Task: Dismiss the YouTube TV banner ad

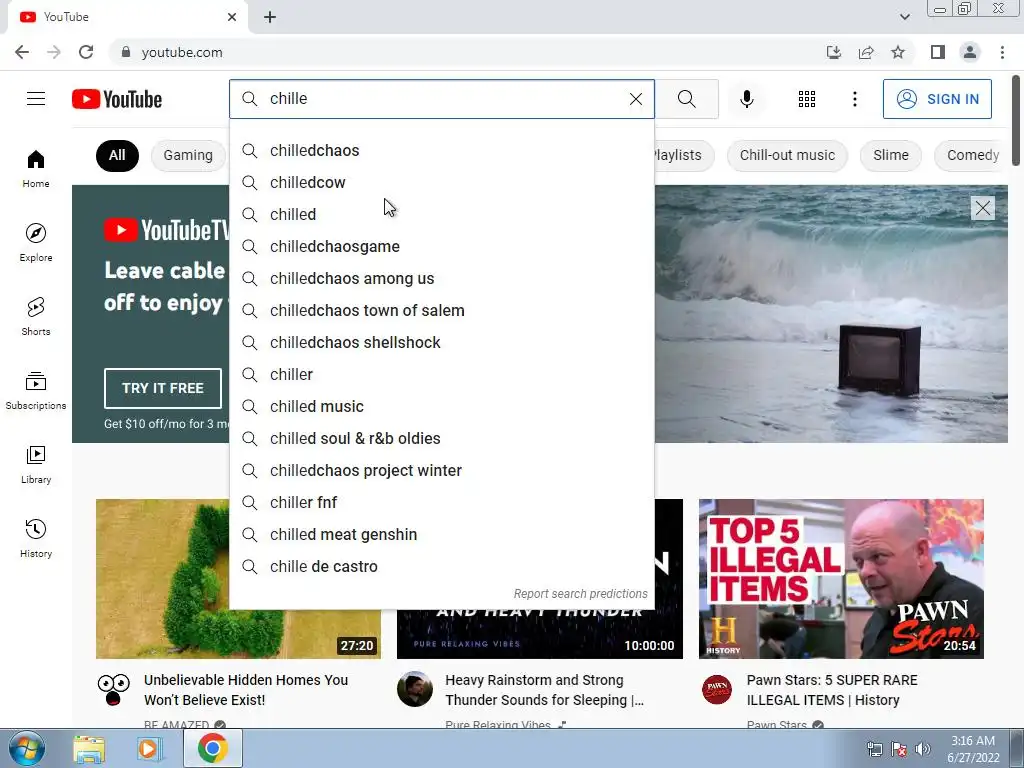Action: coord(982,208)
